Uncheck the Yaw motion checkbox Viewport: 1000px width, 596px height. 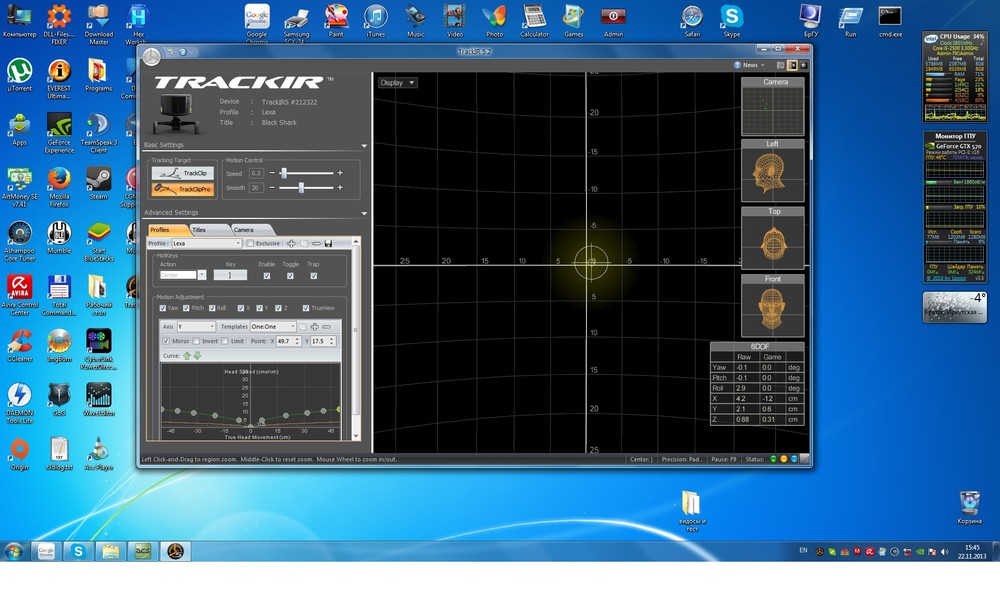163,308
